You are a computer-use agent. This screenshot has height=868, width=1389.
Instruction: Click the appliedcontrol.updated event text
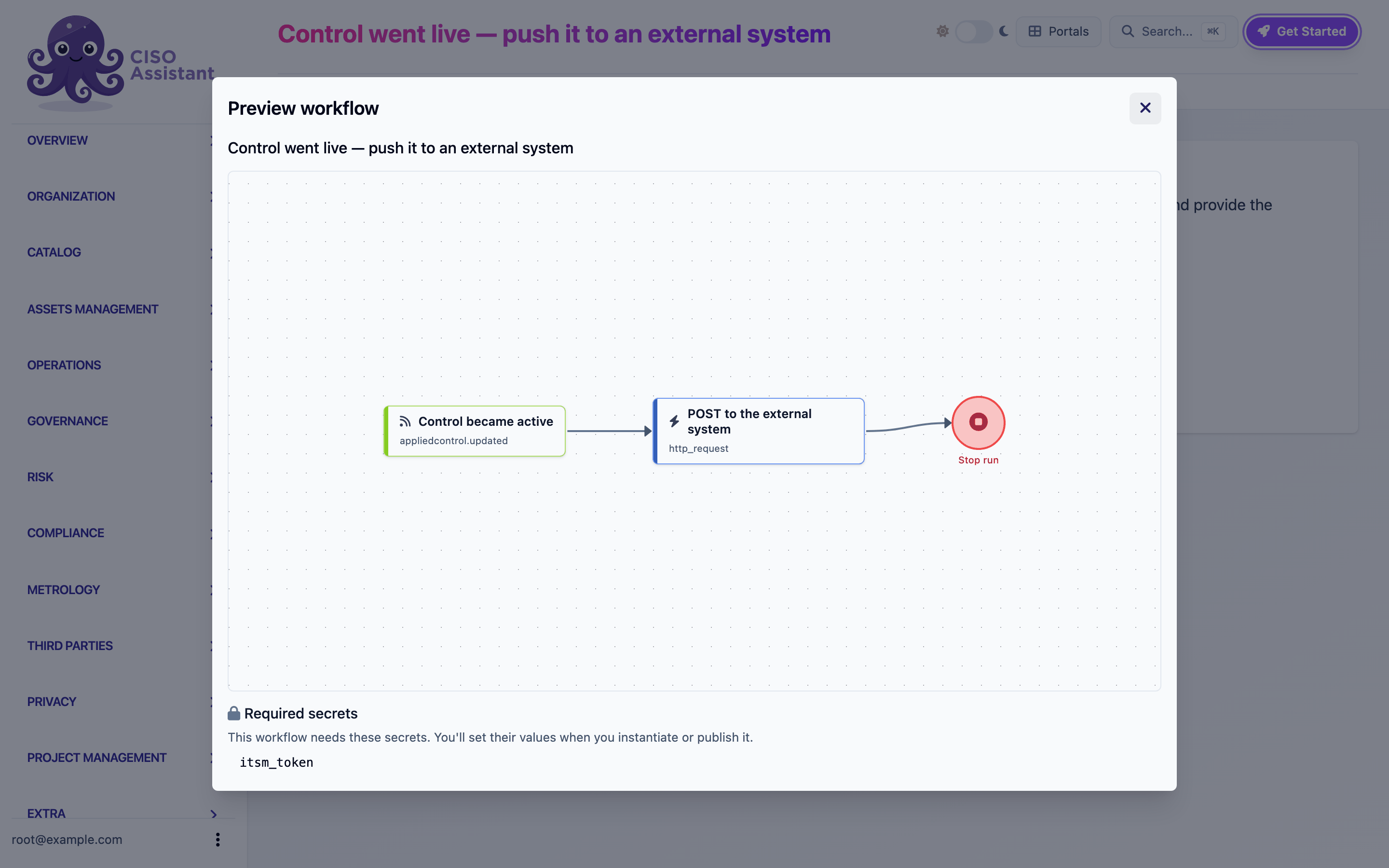point(453,441)
